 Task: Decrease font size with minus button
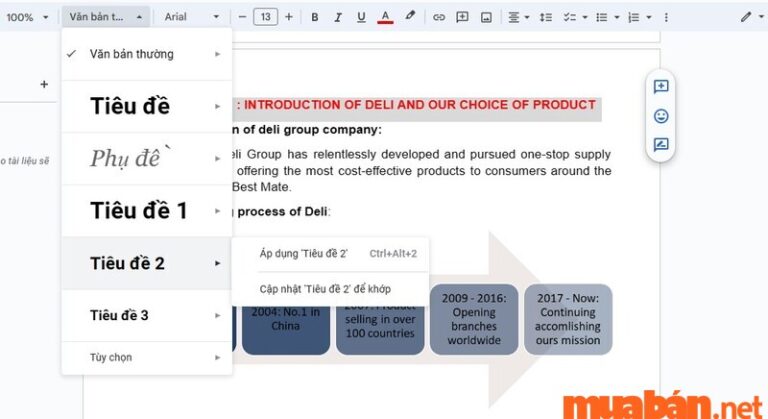pyautogui.click(x=242, y=17)
